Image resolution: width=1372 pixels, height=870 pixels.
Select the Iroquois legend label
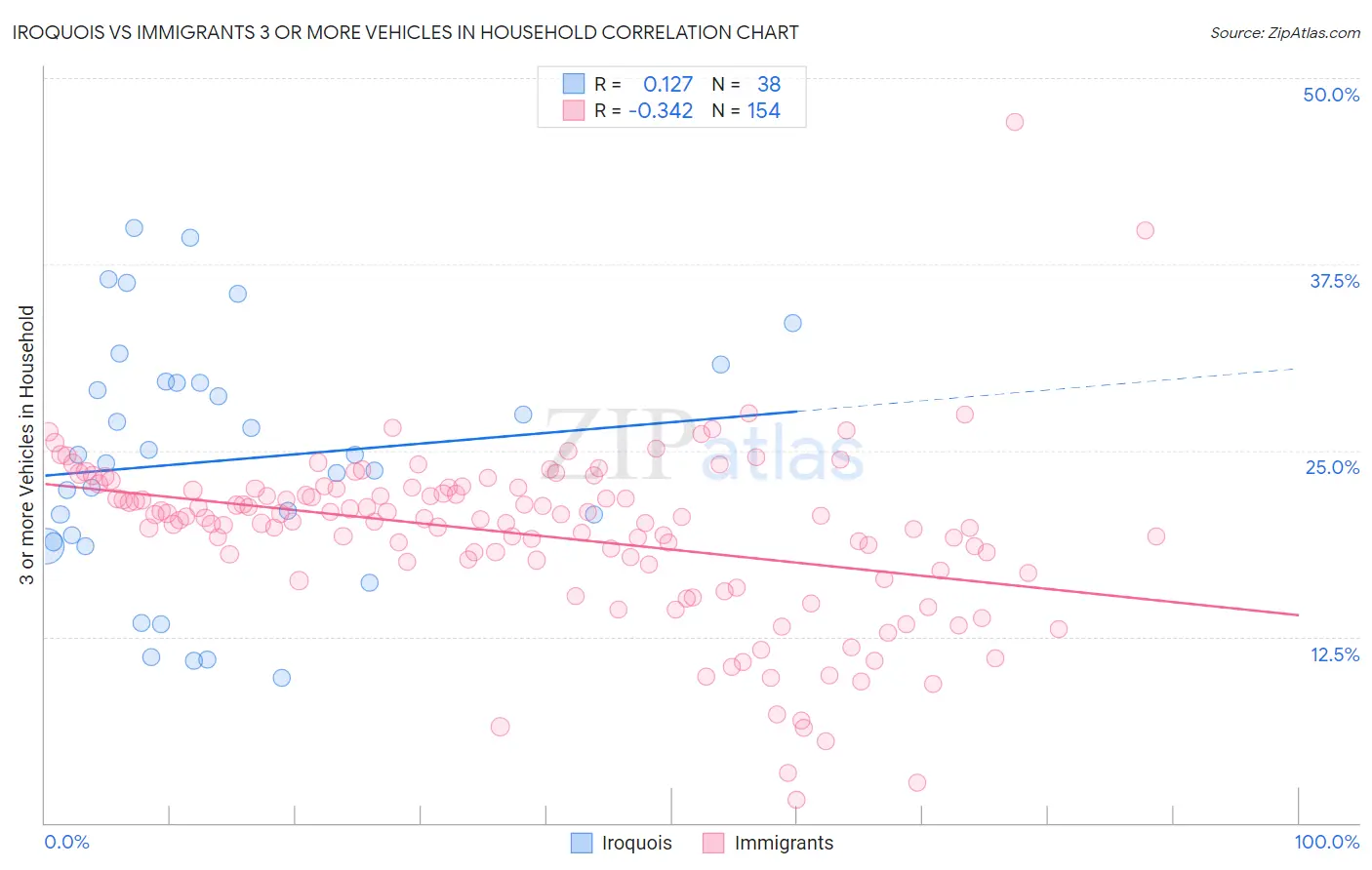click(x=636, y=843)
